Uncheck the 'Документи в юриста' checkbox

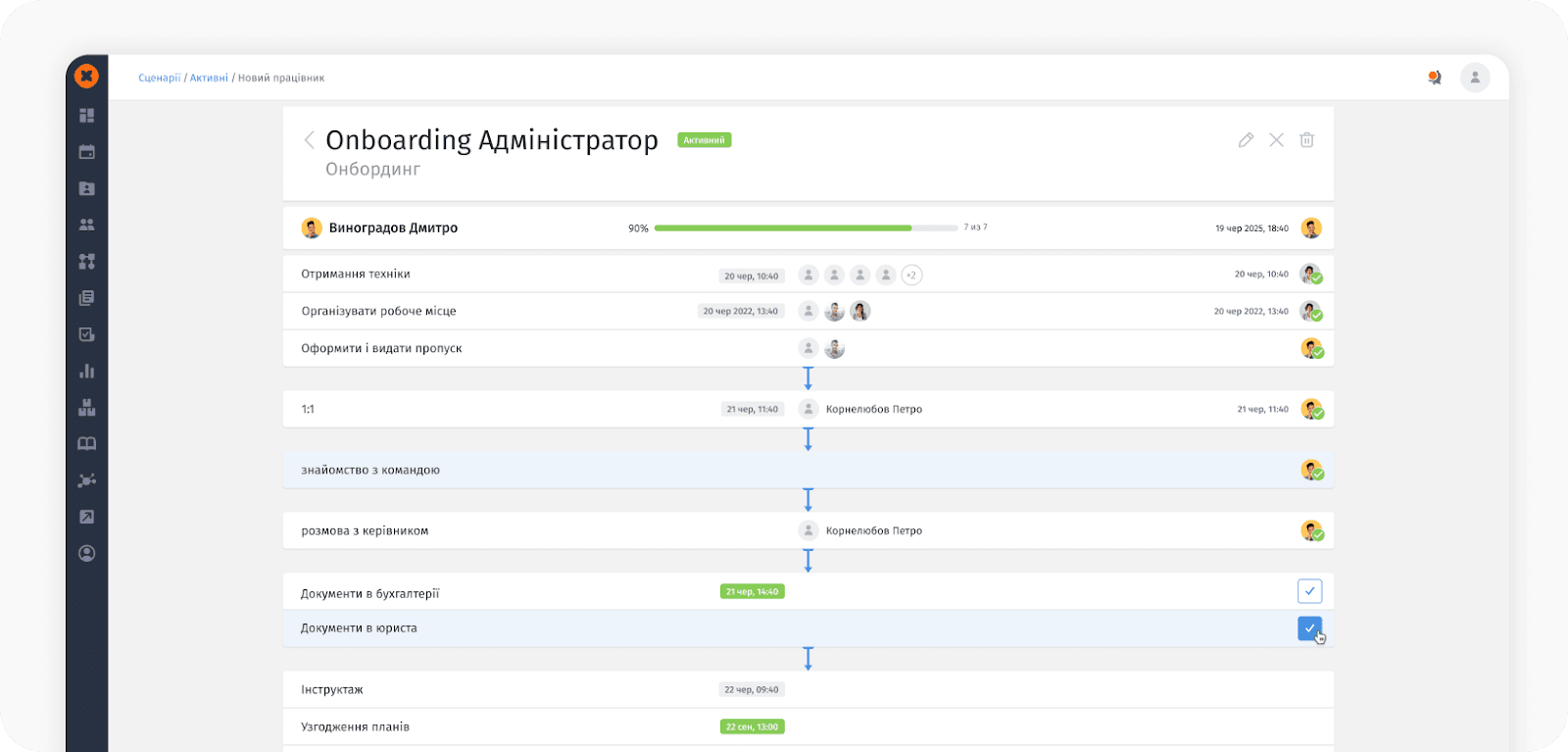[1309, 627]
